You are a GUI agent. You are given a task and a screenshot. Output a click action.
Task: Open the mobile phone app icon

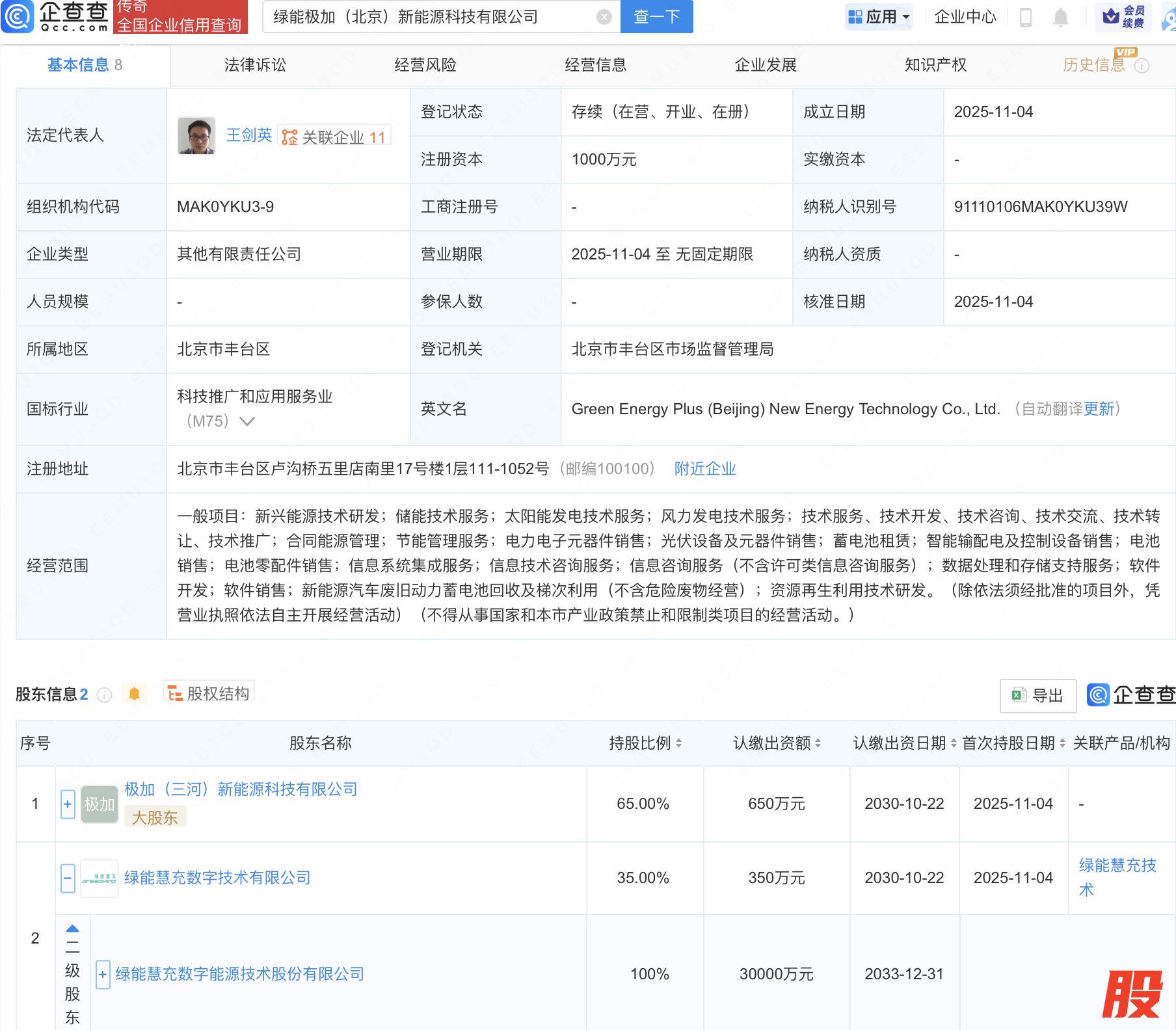tap(1026, 17)
